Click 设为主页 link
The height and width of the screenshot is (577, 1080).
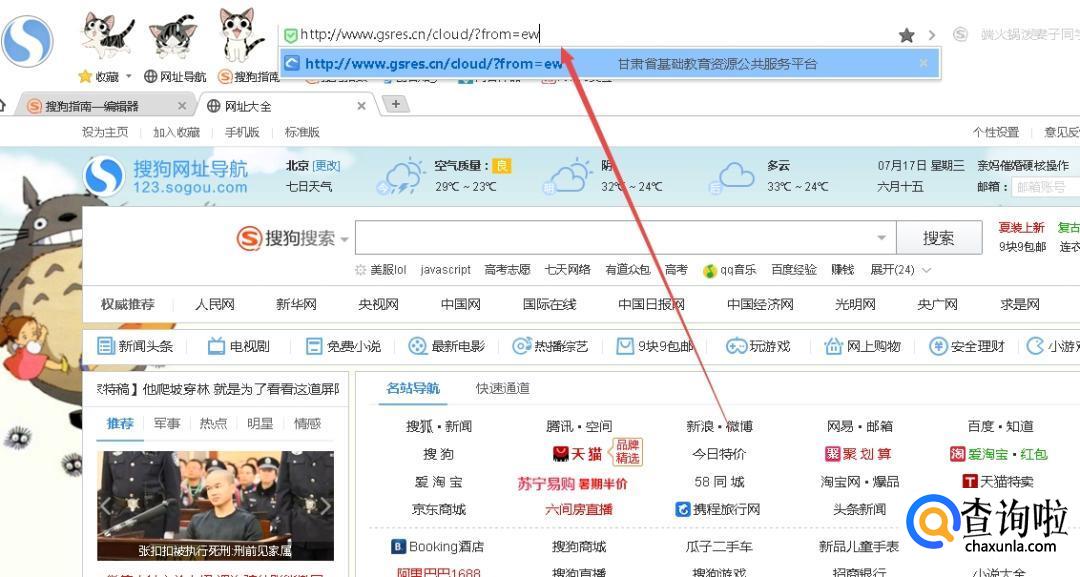pyautogui.click(x=105, y=132)
